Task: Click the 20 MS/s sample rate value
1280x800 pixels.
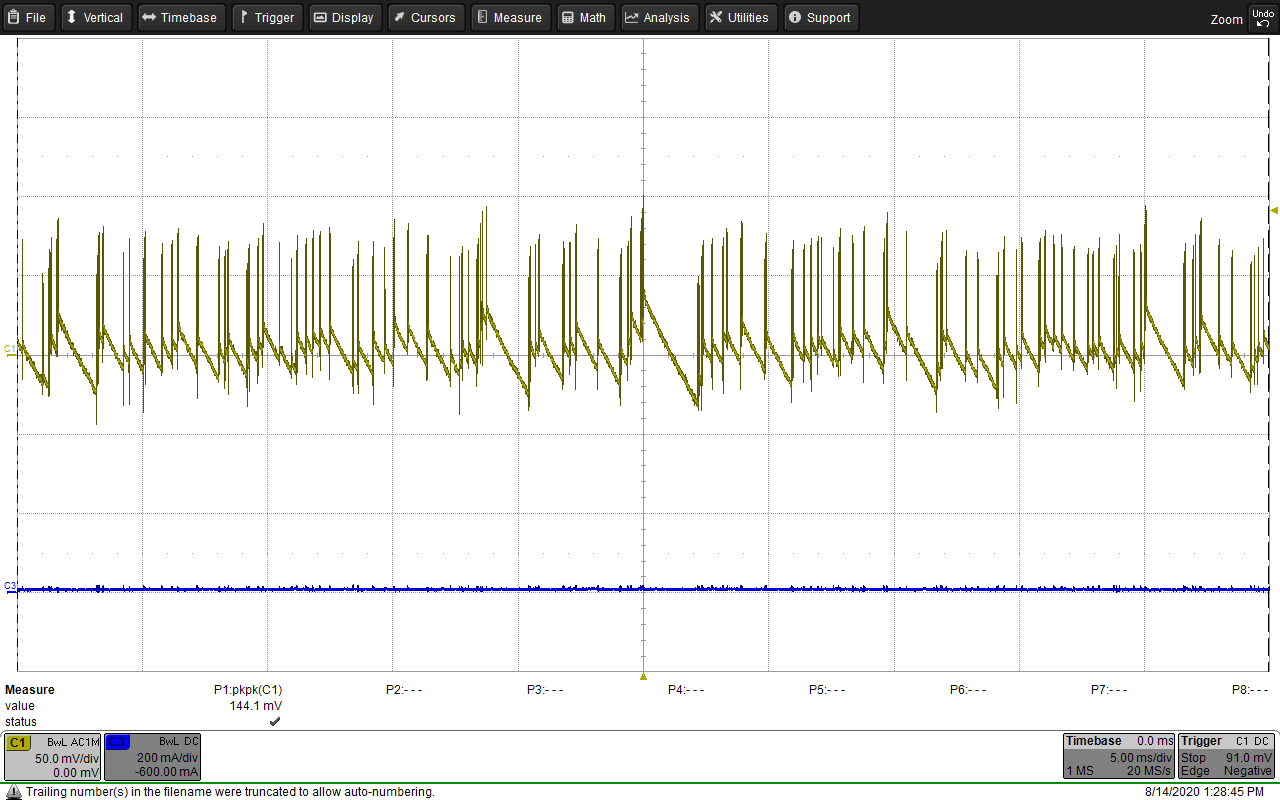Action: pos(1150,771)
